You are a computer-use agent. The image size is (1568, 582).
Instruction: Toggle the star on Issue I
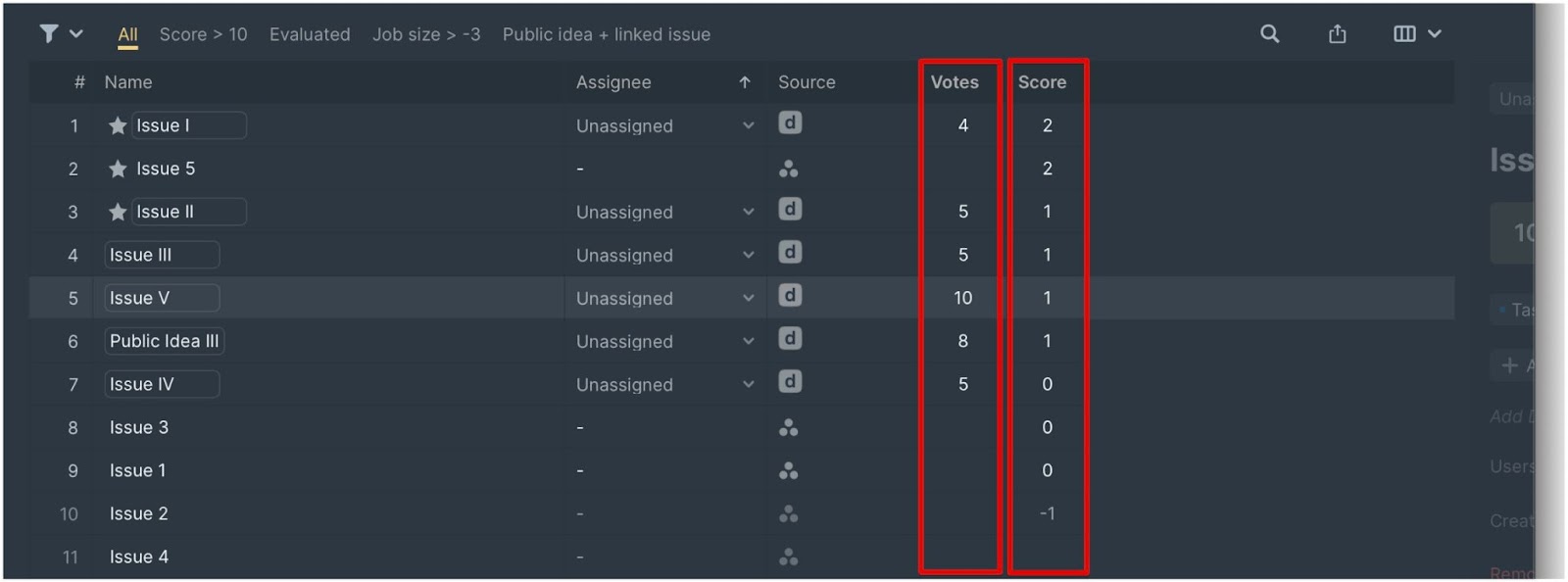tap(118, 125)
